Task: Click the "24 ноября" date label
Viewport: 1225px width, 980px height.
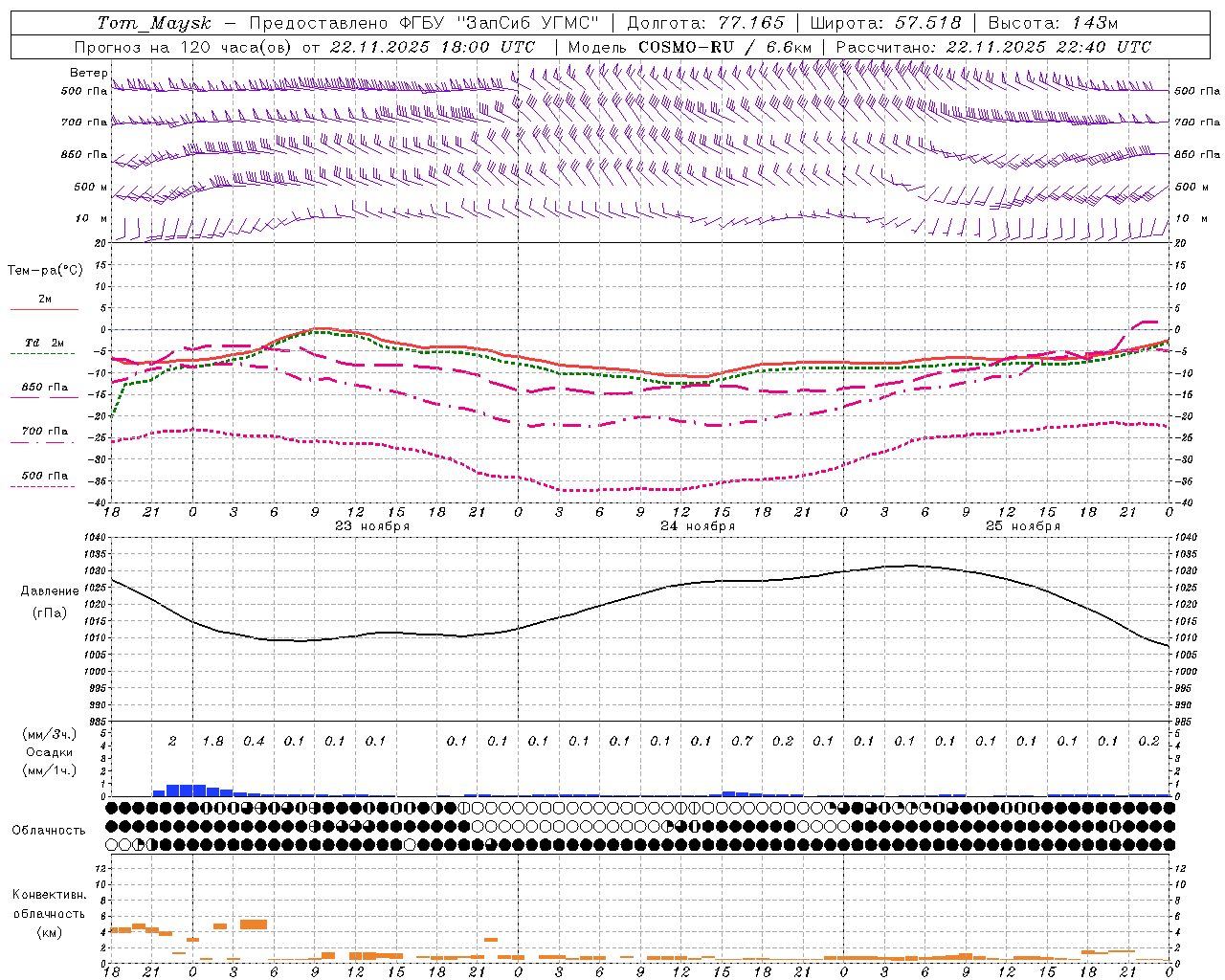Action: [x=698, y=526]
